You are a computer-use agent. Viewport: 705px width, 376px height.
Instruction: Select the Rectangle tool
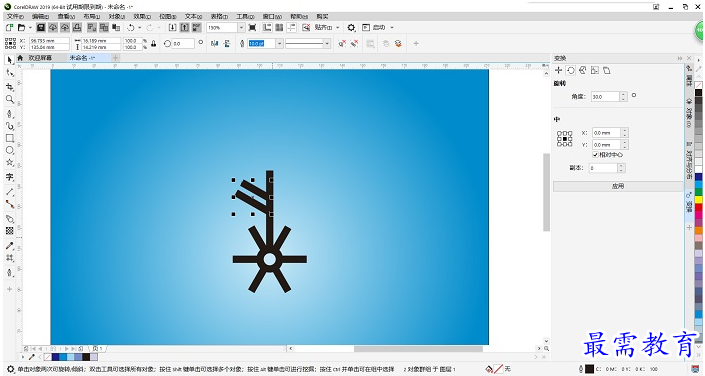[x=9, y=138]
